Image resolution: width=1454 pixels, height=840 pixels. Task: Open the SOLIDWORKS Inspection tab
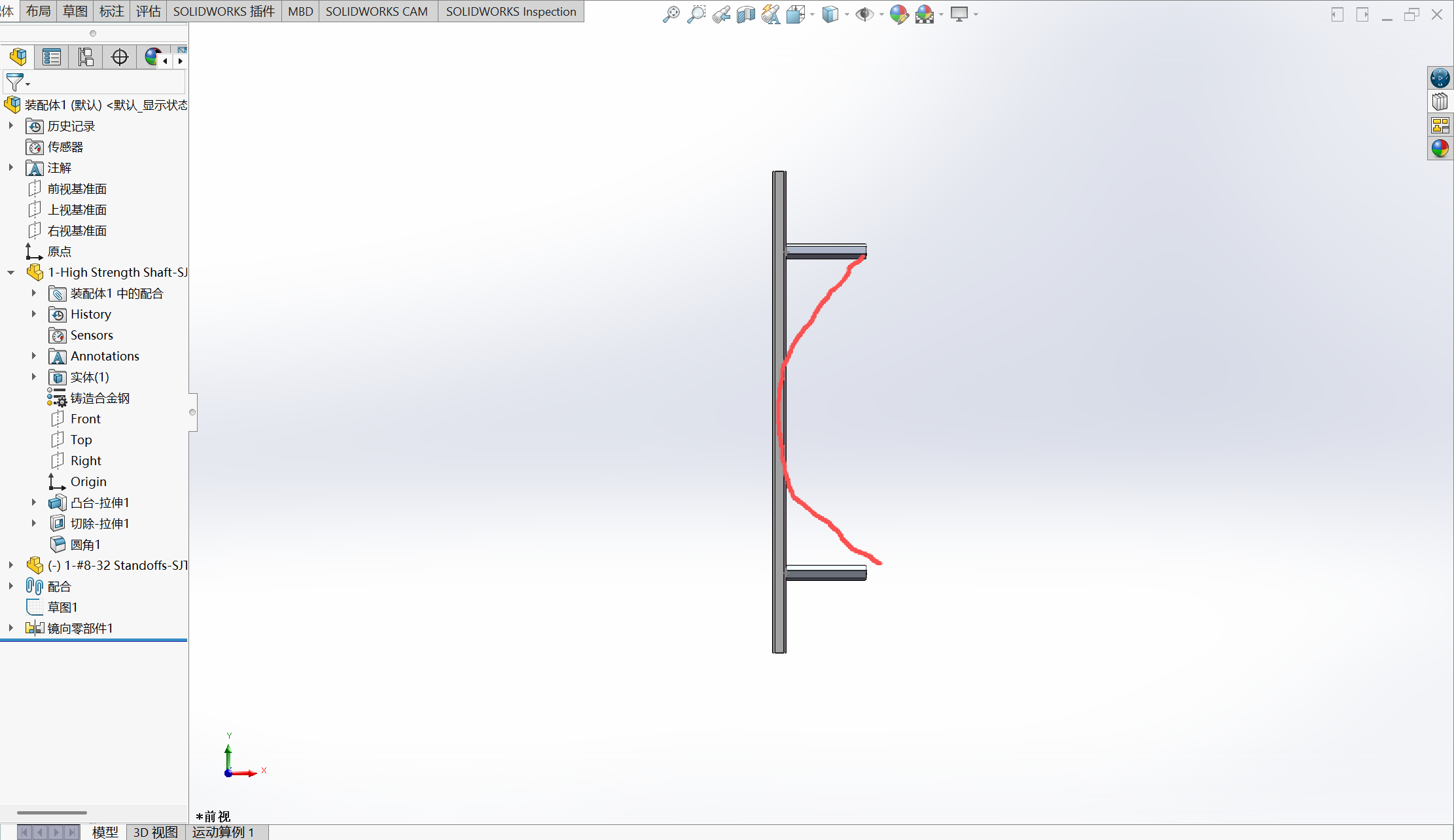tap(511, 11)
